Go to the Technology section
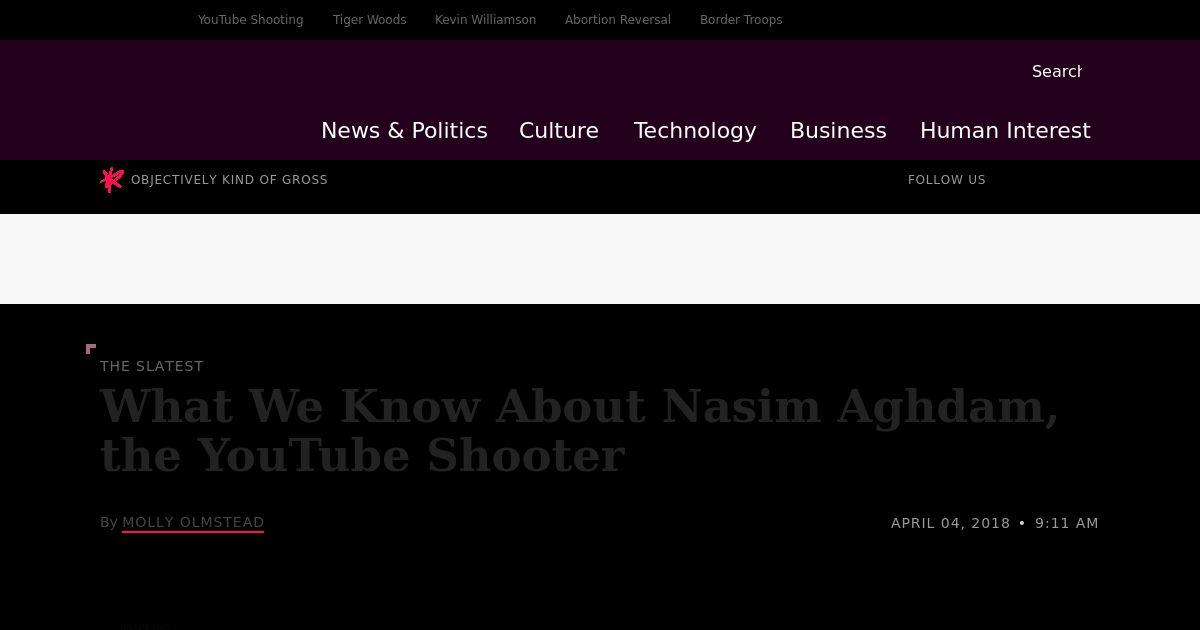Viewport: 1200px width, 630px height. click(x=695, y=131)
